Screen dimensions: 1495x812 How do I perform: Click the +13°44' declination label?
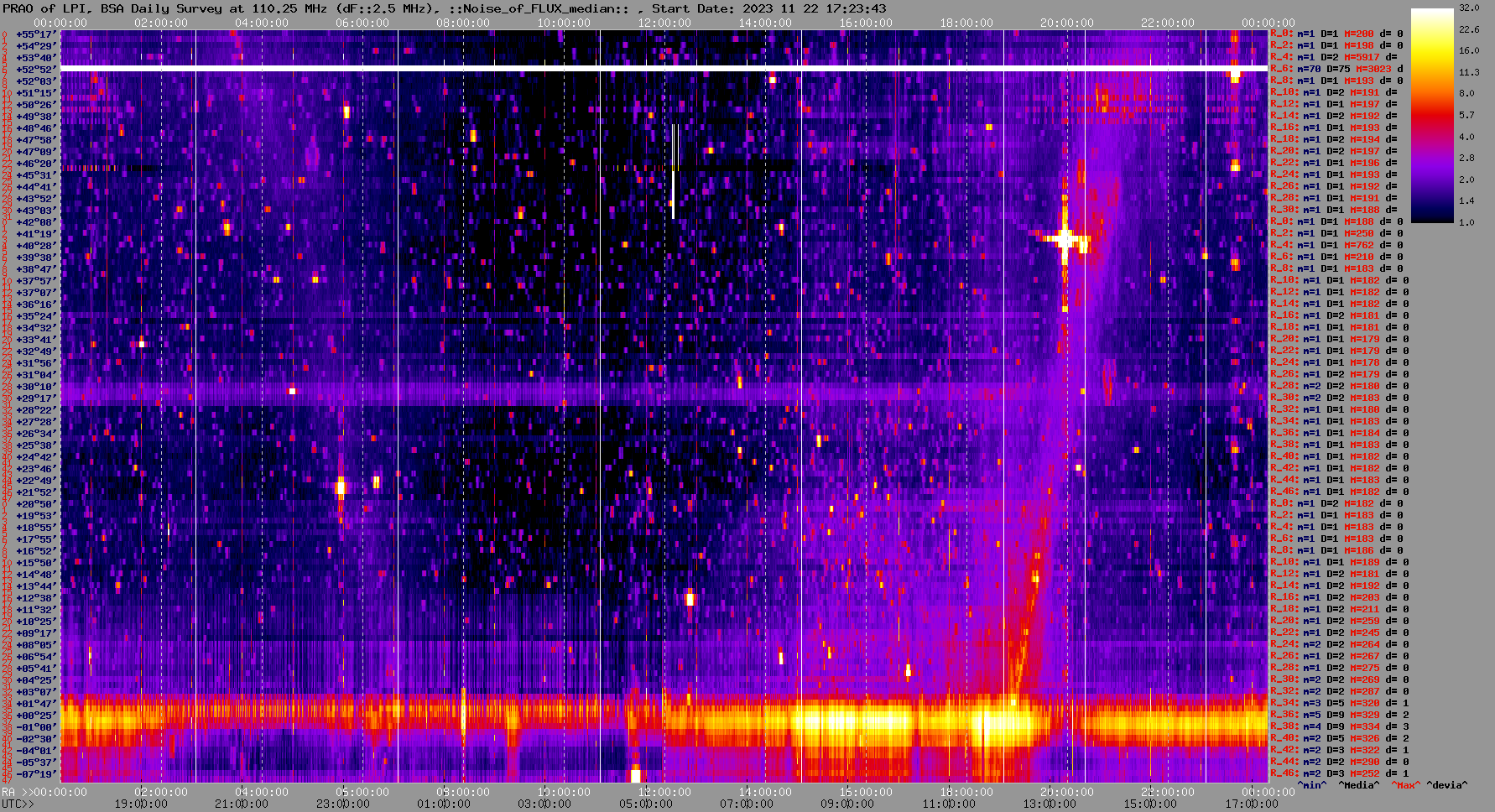[x=36, y=586]
